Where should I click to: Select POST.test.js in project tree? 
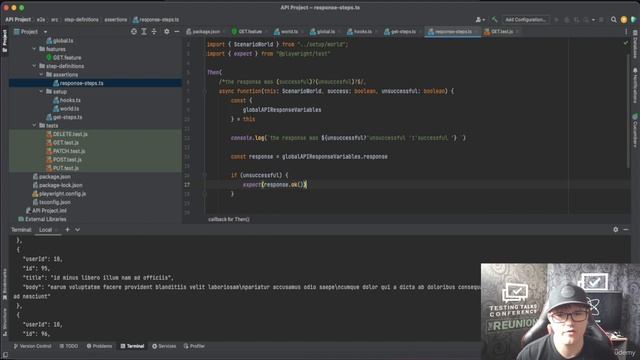(x=67, y=160)
